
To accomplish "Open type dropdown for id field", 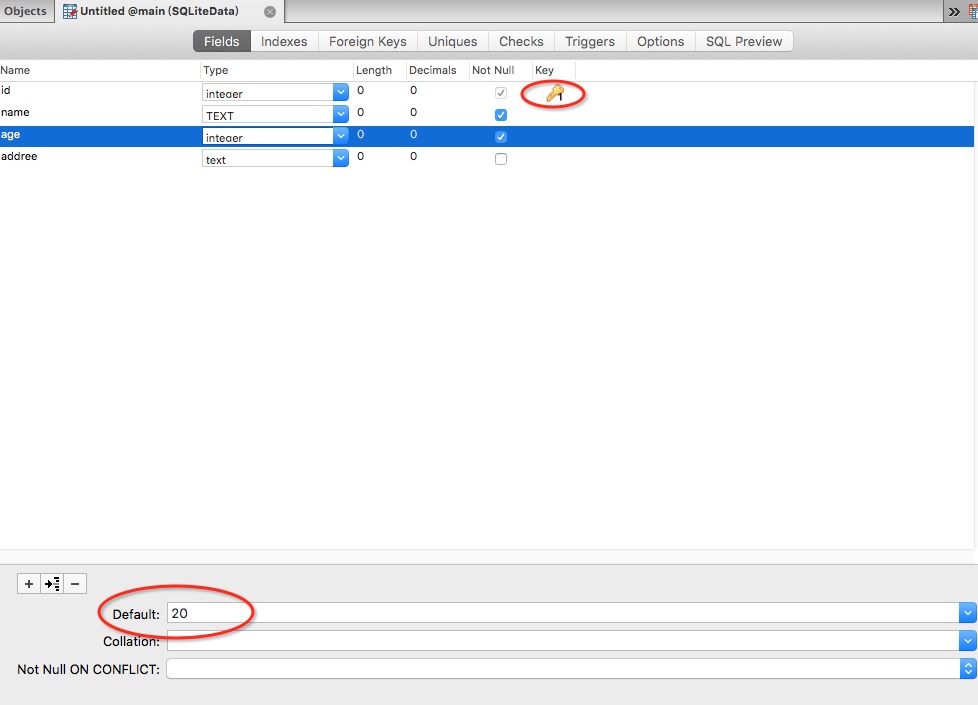I will (x=341, y=92).
